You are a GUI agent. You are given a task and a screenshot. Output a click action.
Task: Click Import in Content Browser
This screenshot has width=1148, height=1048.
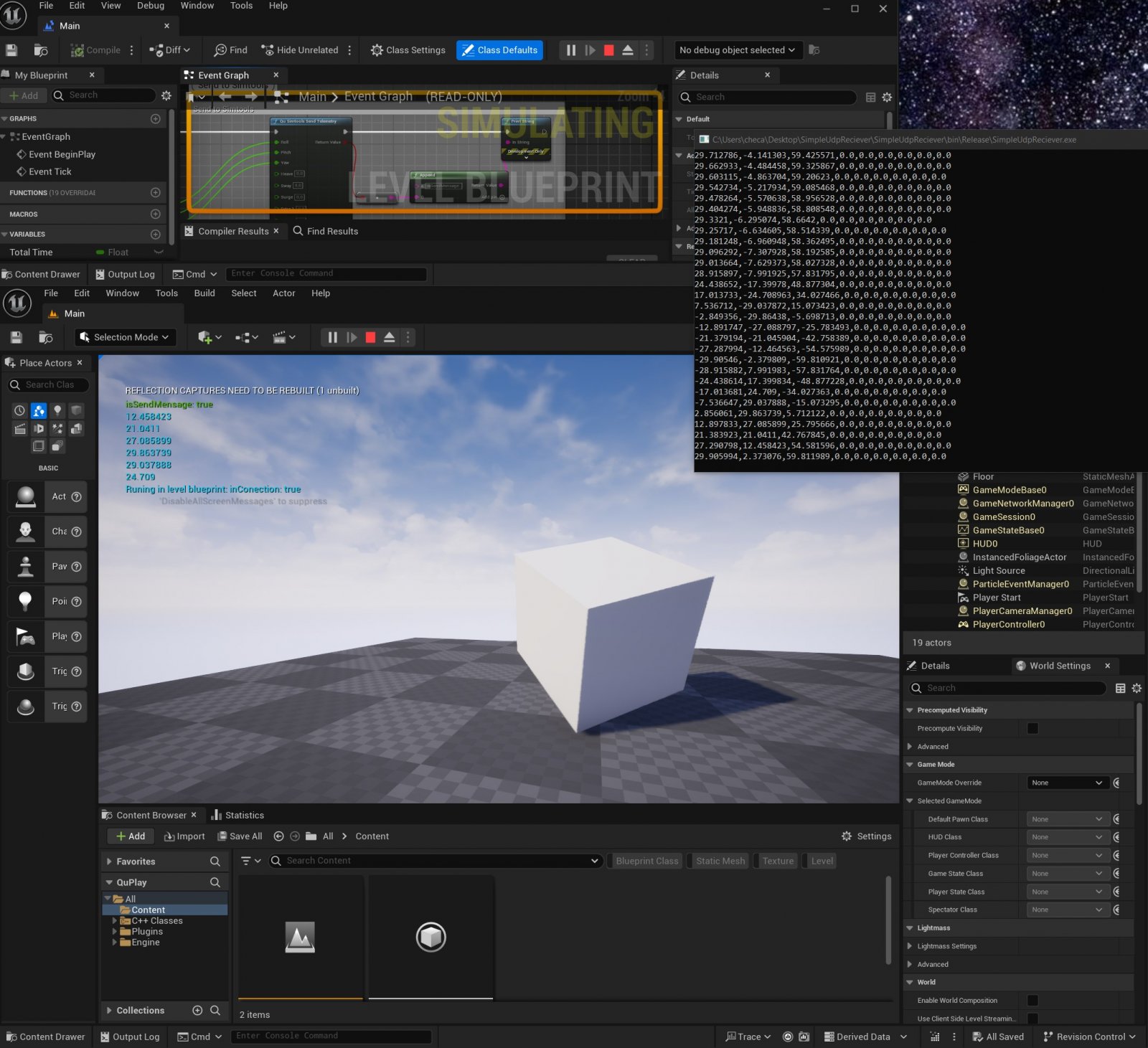[x=184, y=837]
